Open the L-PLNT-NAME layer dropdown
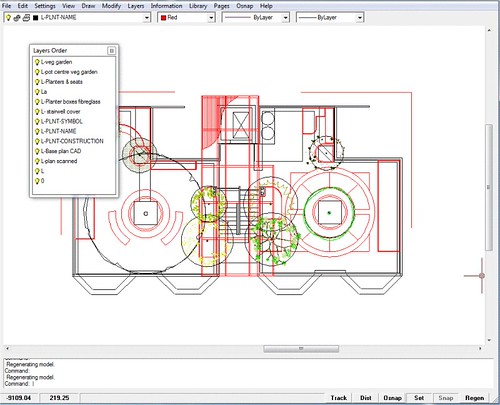The height and width of the screenshot is (405, 500). point(147,18)
